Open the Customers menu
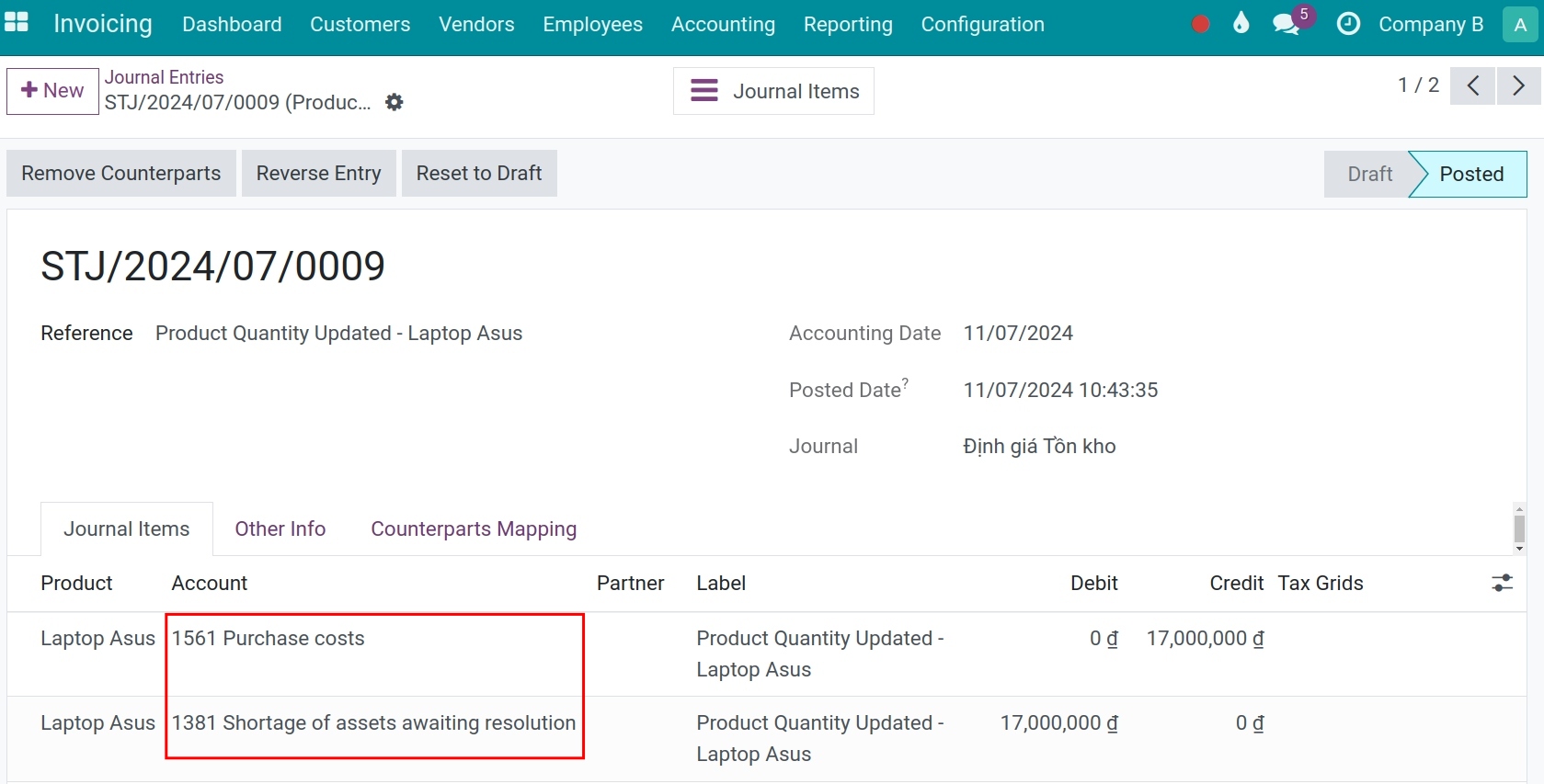This screenshot has height=784, width=1544. (x=360, y=24)
